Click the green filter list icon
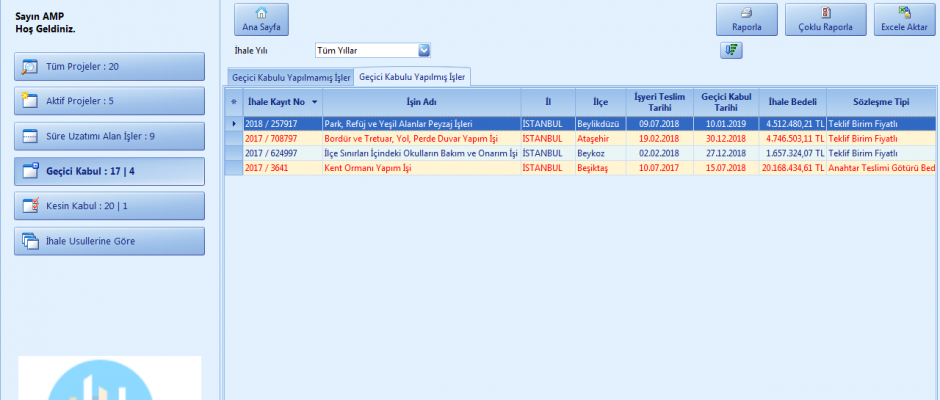This screenshot has width=940, height=400. point(730,50)
